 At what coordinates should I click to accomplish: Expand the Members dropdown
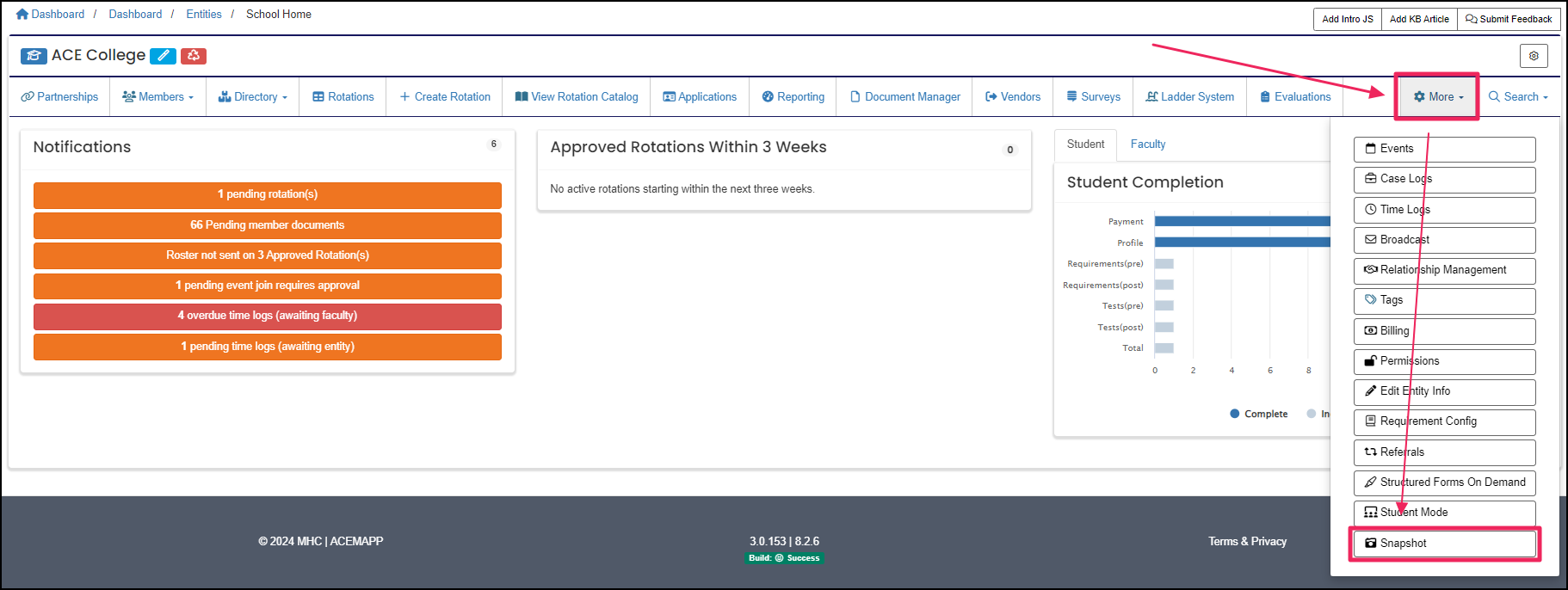[157, 97]
